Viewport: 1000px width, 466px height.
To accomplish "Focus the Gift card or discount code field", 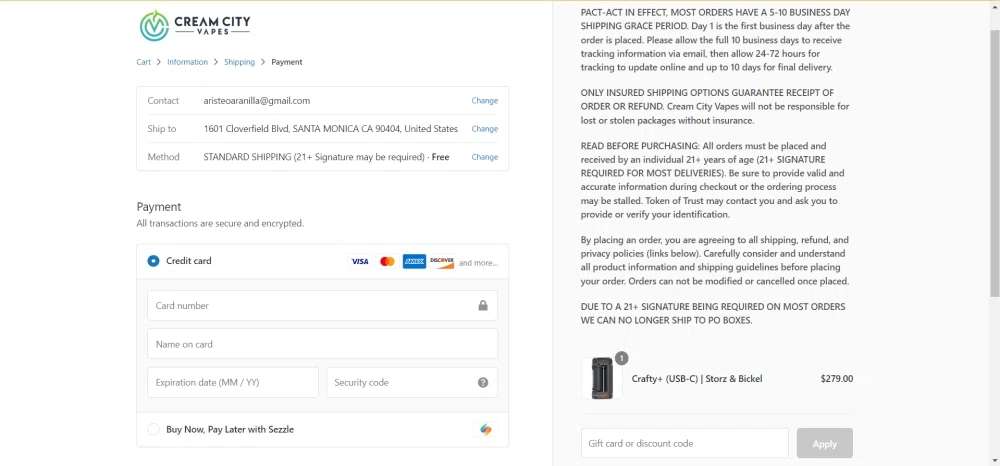I will [x=684, y=443].
